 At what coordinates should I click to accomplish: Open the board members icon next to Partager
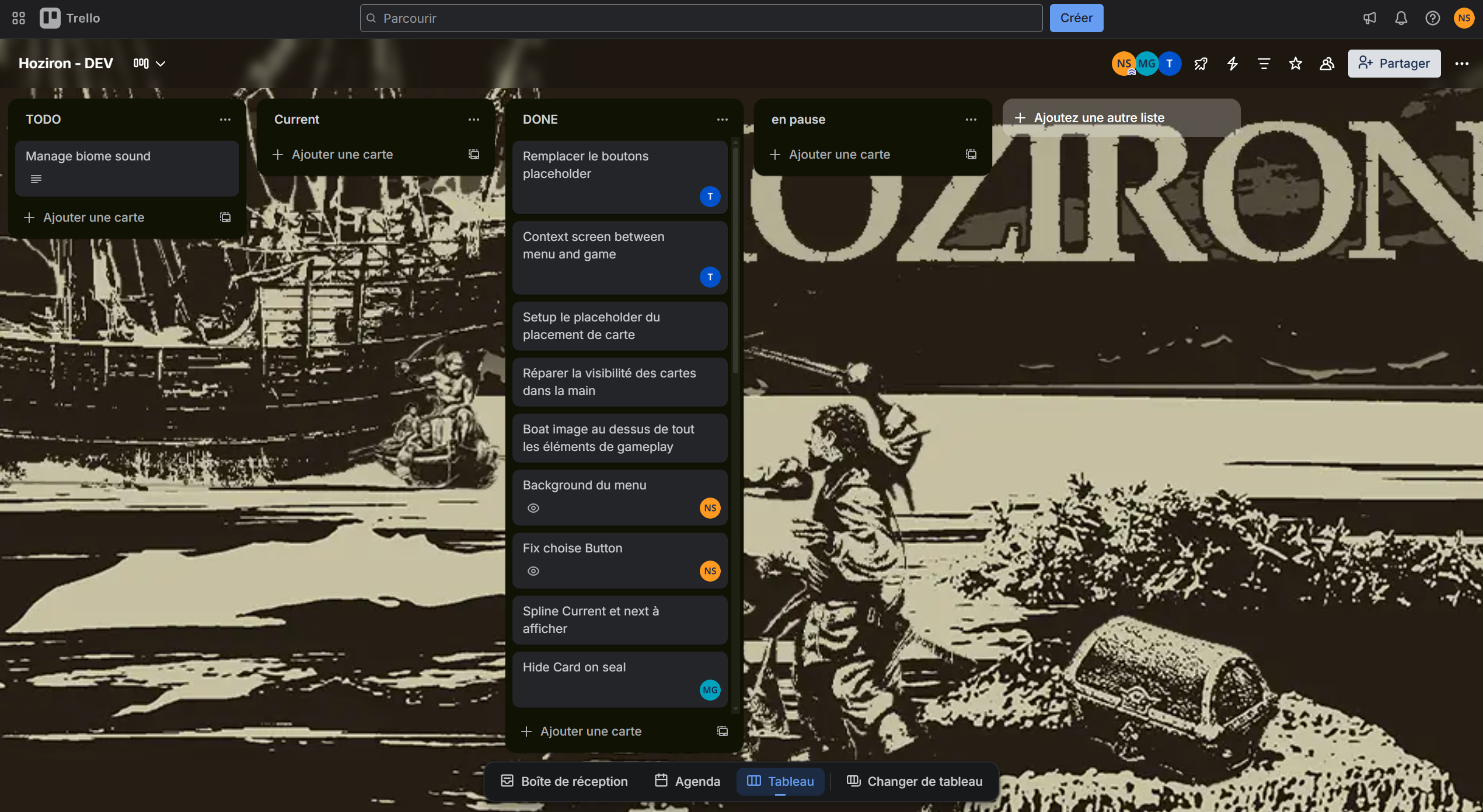point(1327,64)
